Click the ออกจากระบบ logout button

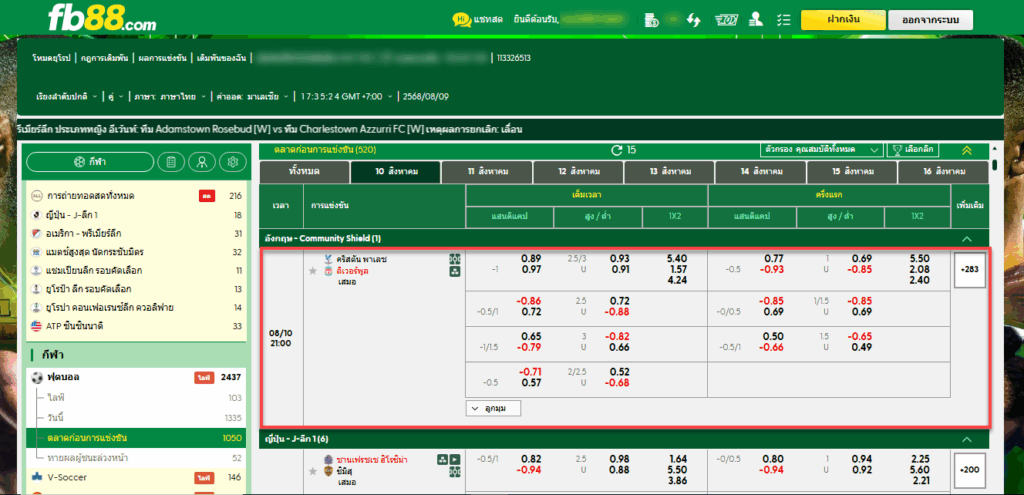click(x=930, y=20)
